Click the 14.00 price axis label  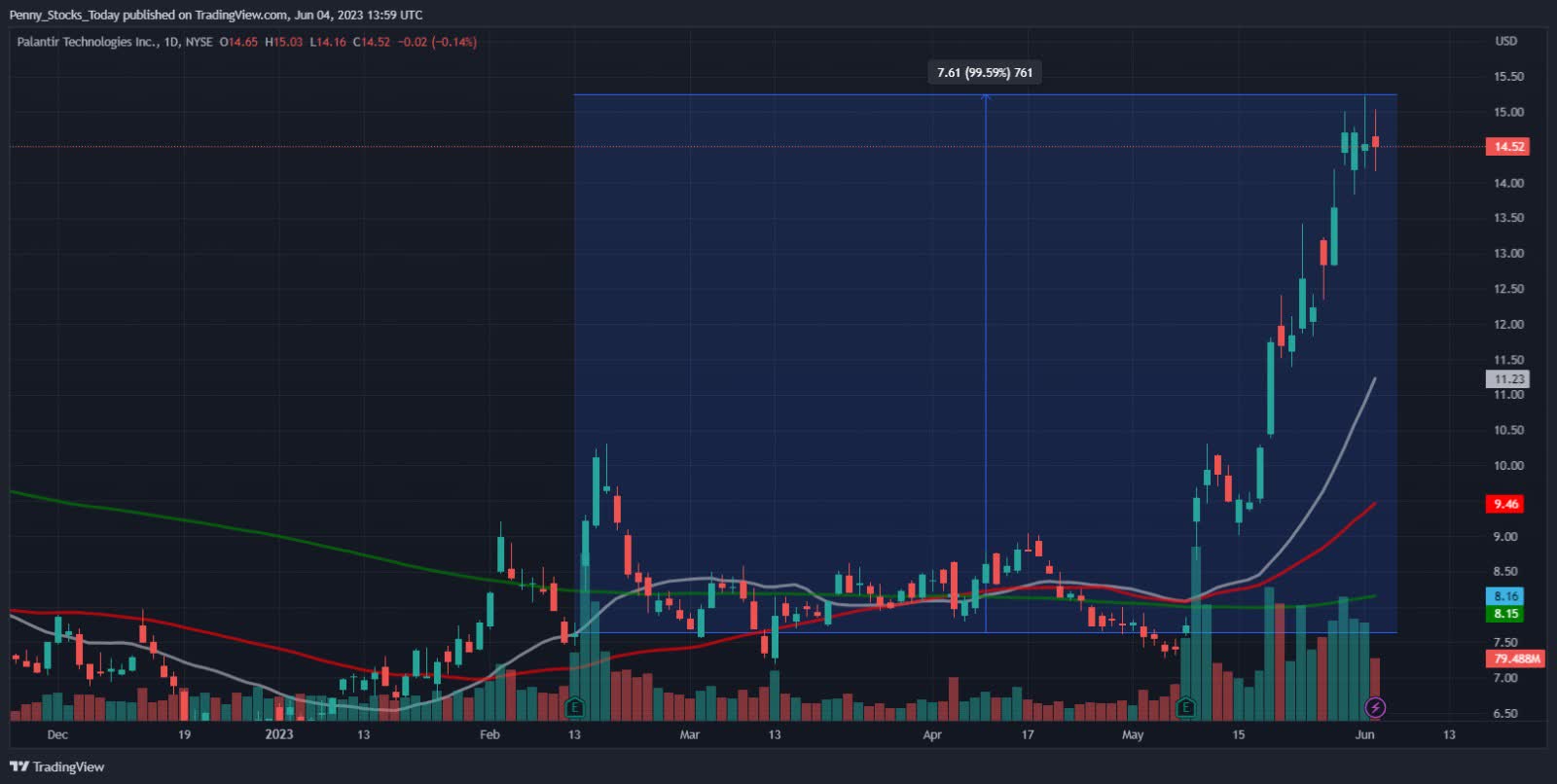[x=1508, y=183]
